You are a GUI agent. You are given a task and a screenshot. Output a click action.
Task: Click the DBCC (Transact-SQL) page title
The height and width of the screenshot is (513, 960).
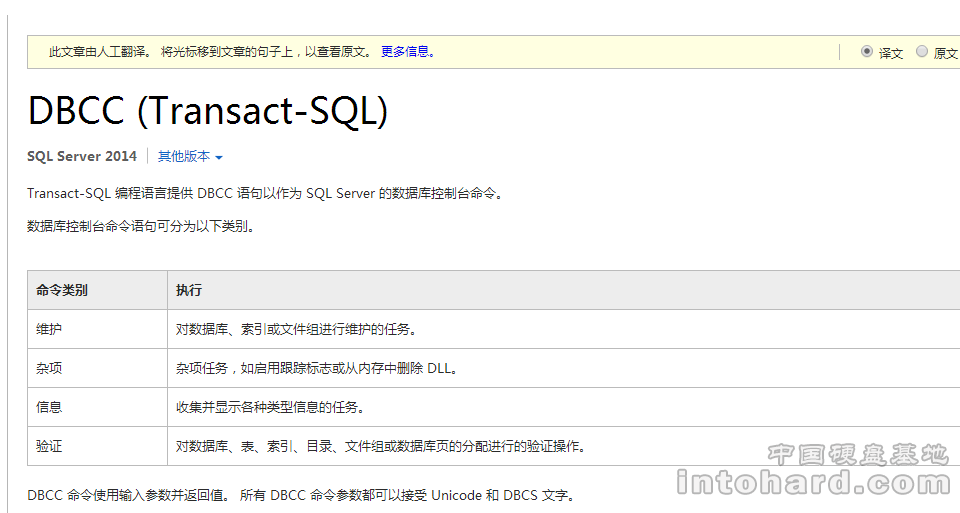click(x=208, y=110)
